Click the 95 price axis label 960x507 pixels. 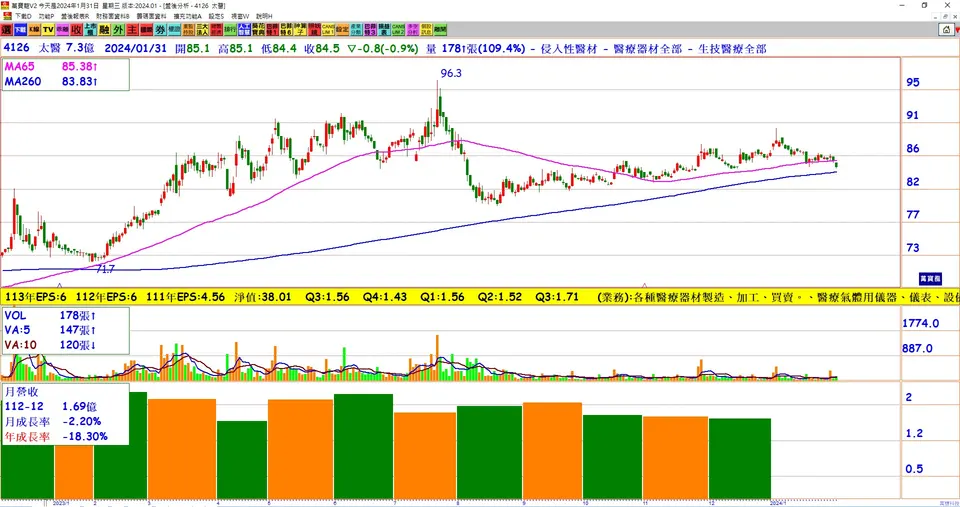(x=913, y=82)
